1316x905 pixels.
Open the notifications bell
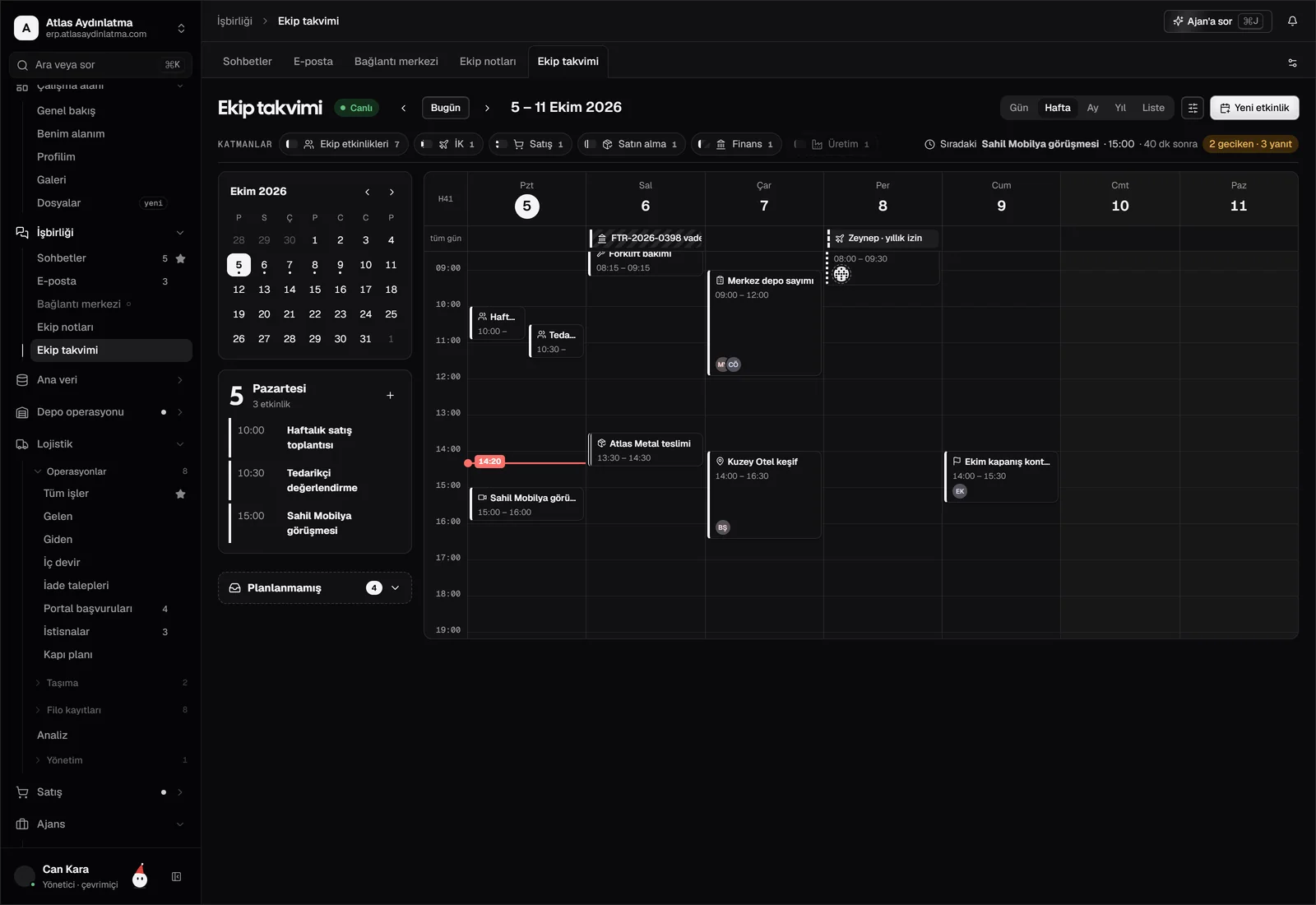tap(1292, 21)
